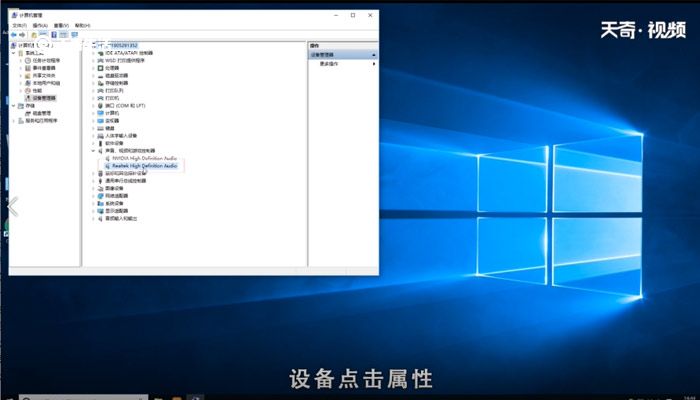The height and width of the screenshot is (400, 700).
Task: Click the 监视器 icon in device list
Action: pyautogui.click(x=100, y=121)
